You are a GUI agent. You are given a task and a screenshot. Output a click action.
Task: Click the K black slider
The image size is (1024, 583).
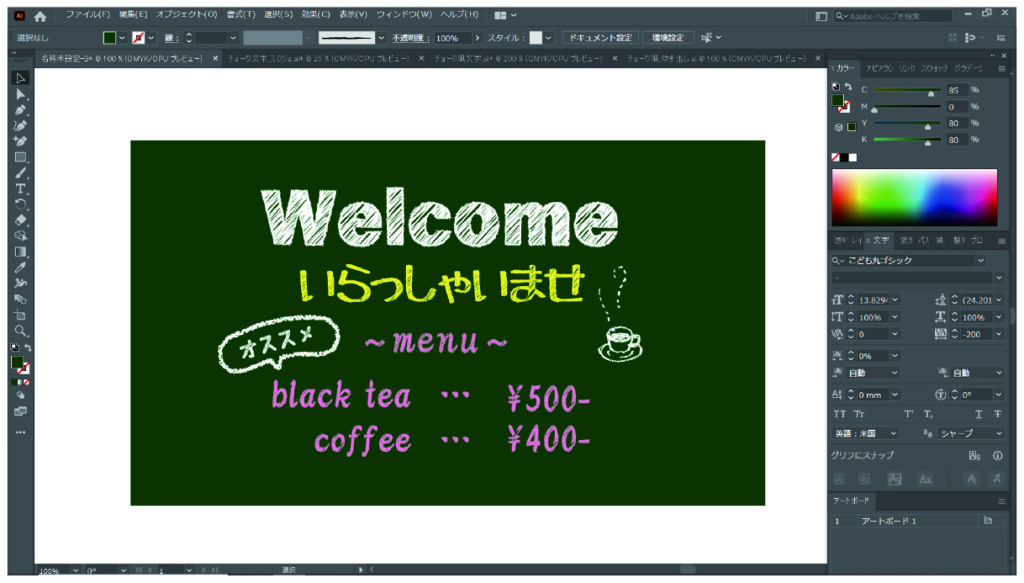click(907, 140)
